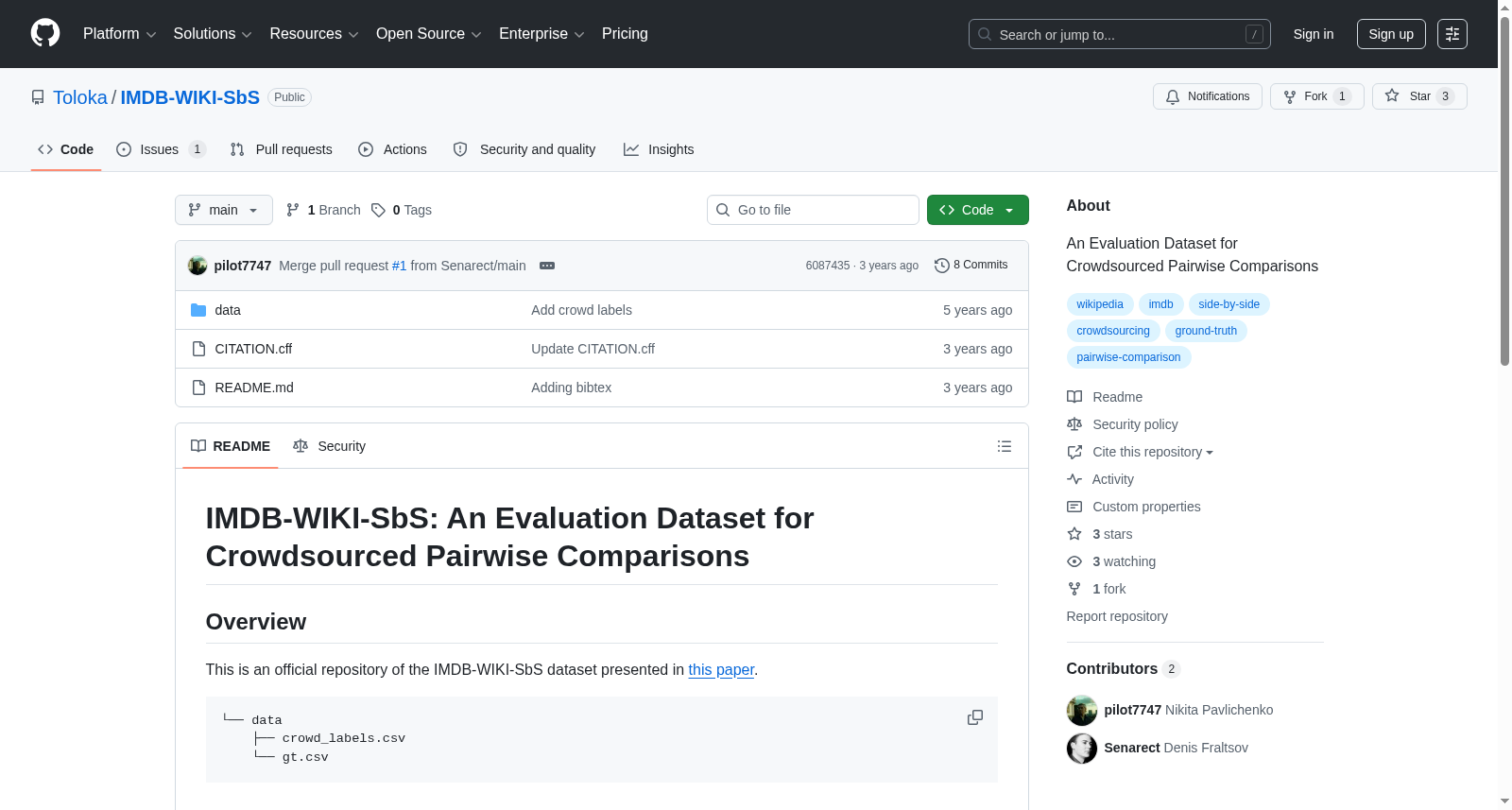Click the branch icon beside 1 Branch
This screenshot has height=810, width=1512.
pos(293,210)
